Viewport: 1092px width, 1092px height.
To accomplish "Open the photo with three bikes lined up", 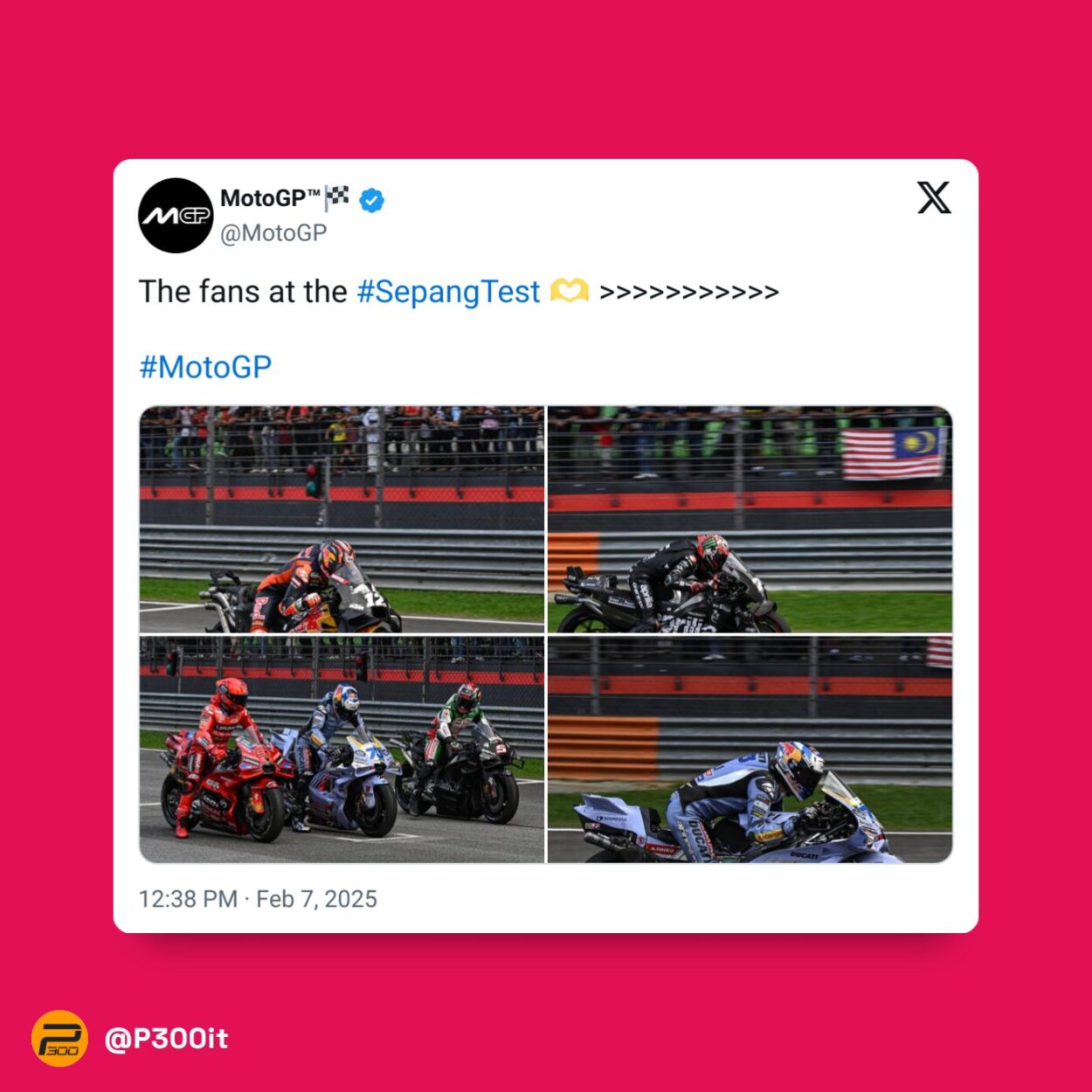I will [342, 750].
